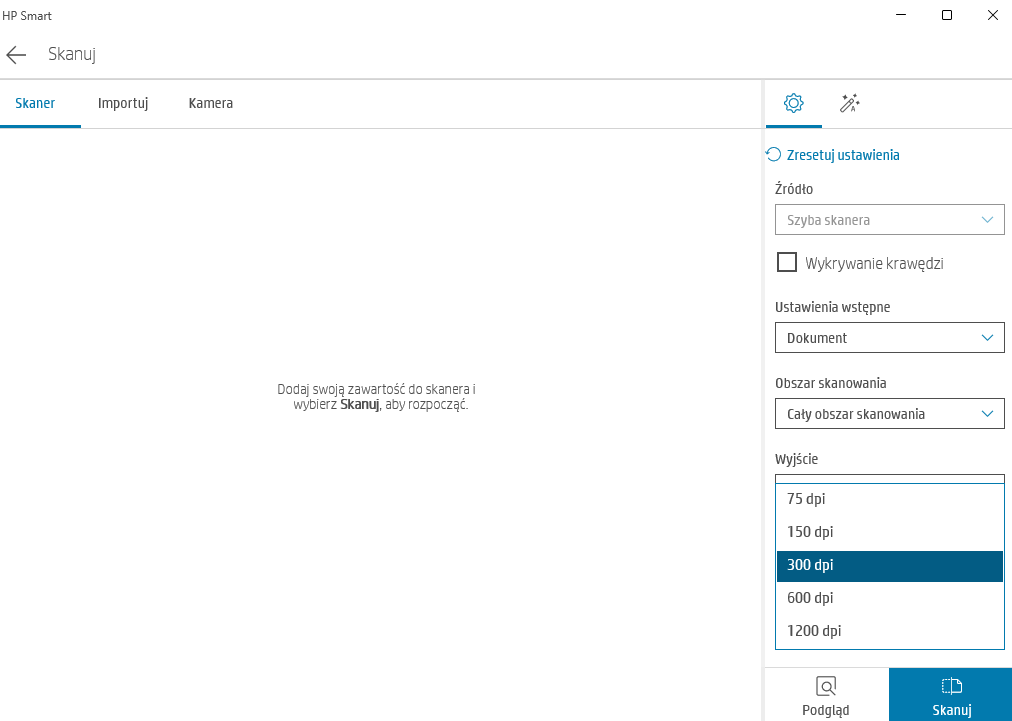
Task: Switch to the Kamera tab
Action: point(211,103)
